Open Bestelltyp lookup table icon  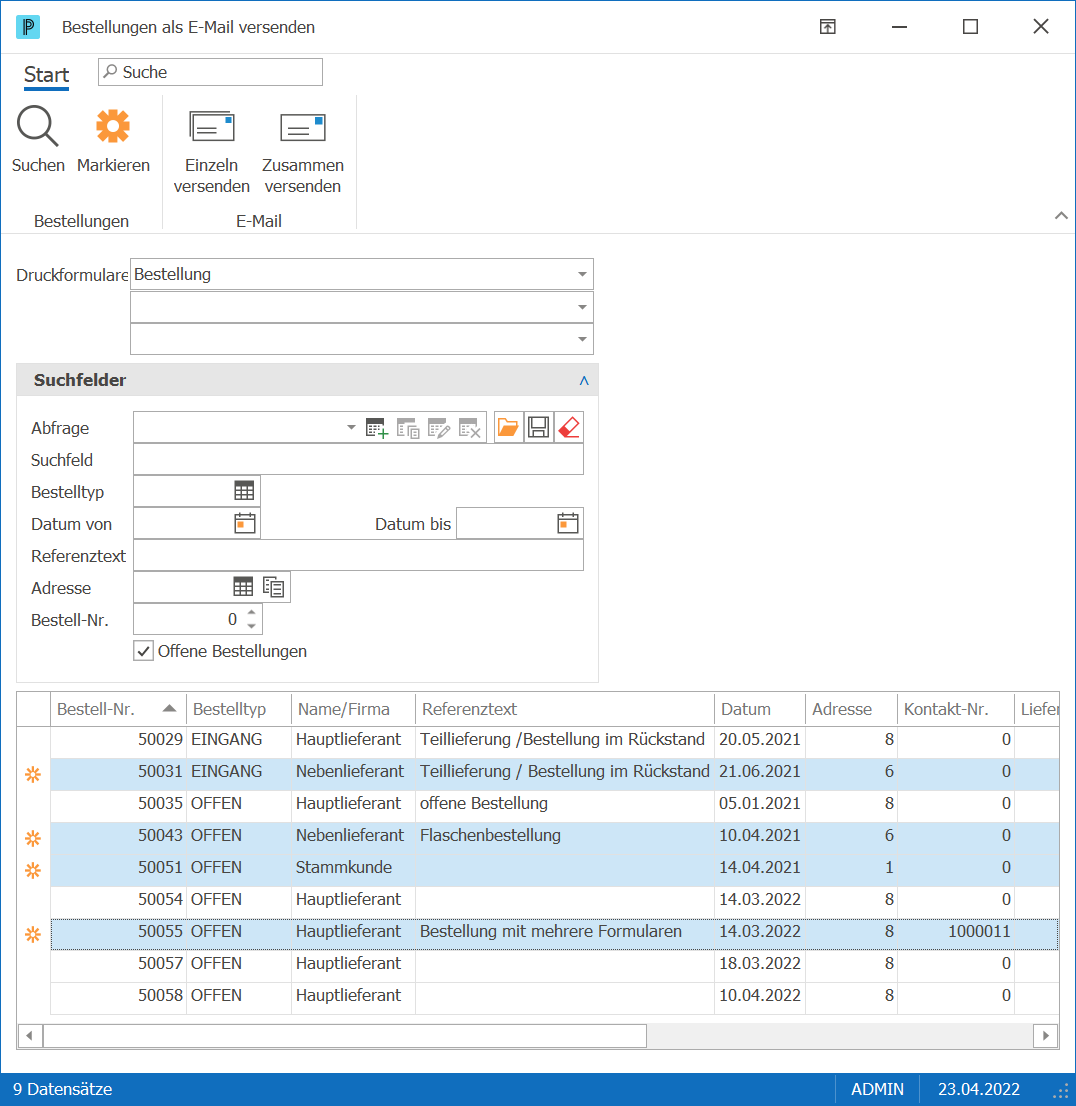[244, 491]
